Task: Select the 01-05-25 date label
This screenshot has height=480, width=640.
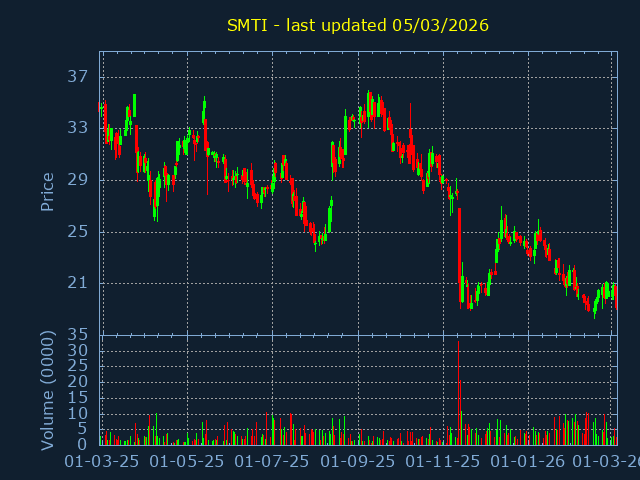Action: coord(187,462)
